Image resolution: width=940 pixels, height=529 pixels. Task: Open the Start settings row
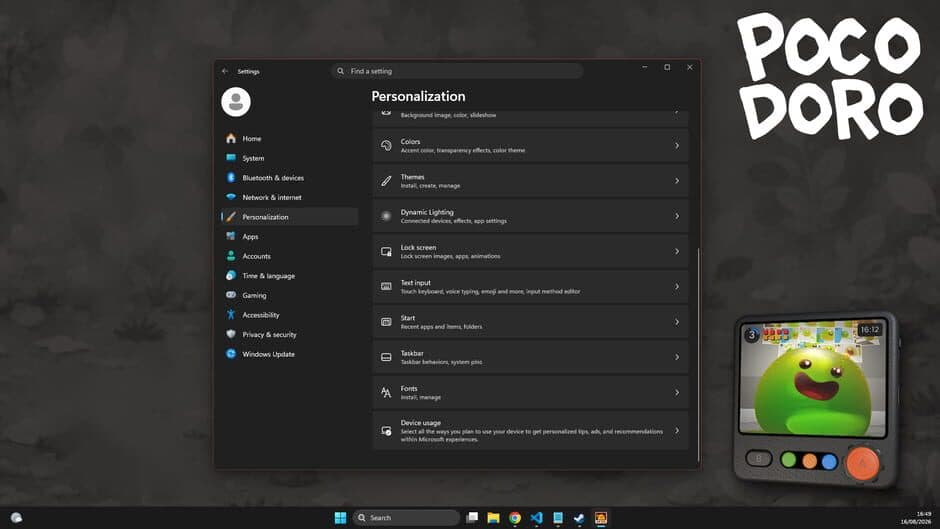click(x=531, y=322)
